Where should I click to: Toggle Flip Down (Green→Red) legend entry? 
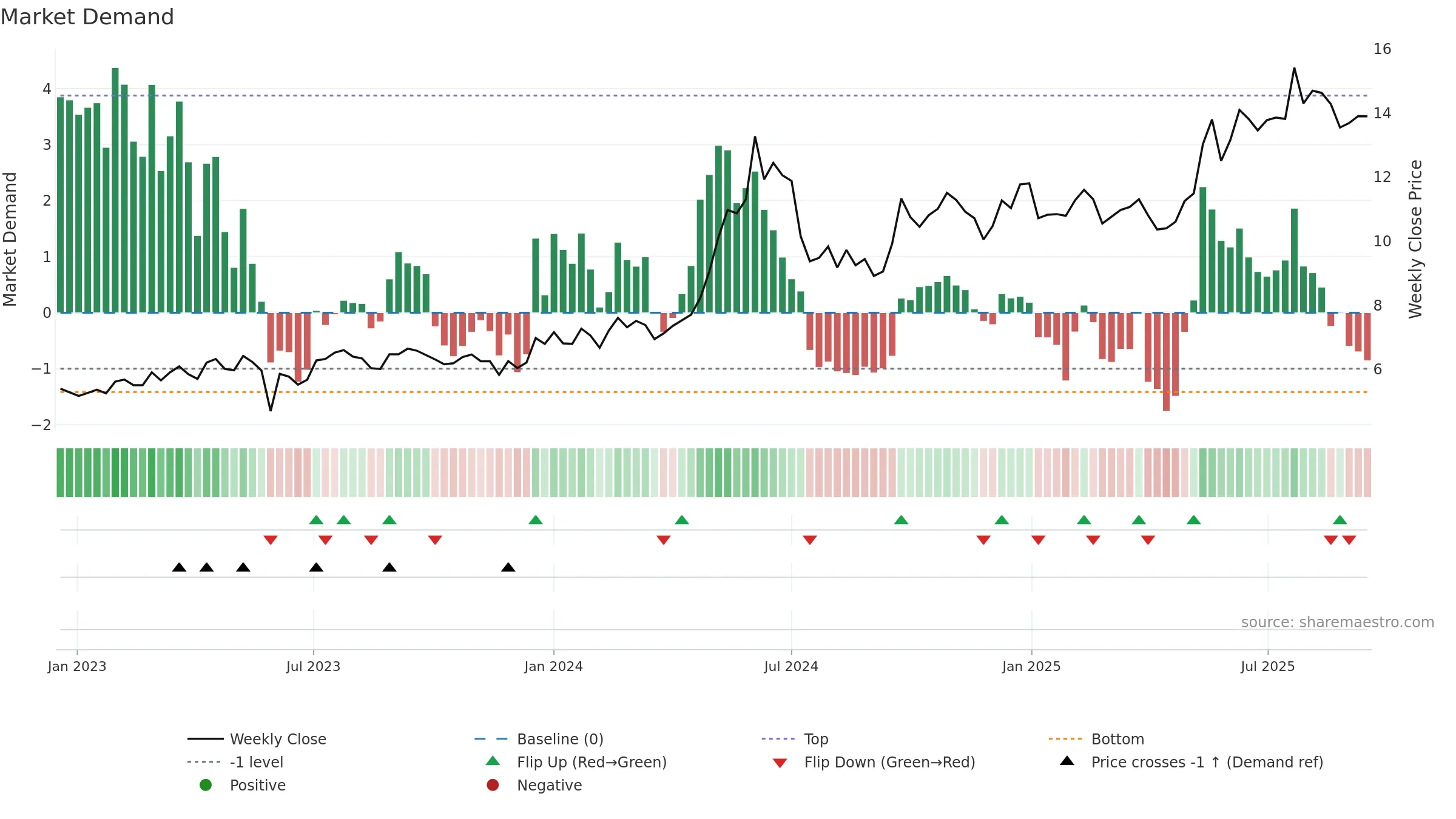(874, 762)
